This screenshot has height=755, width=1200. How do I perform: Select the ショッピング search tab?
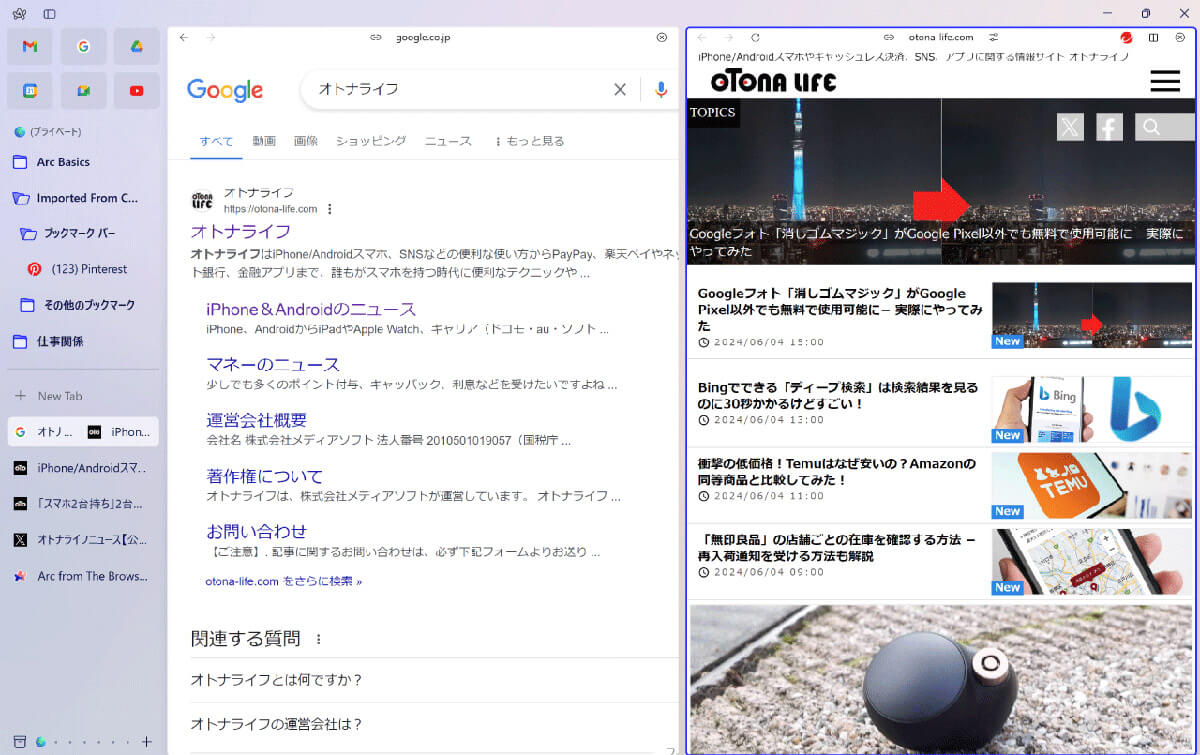coord(371,141)
